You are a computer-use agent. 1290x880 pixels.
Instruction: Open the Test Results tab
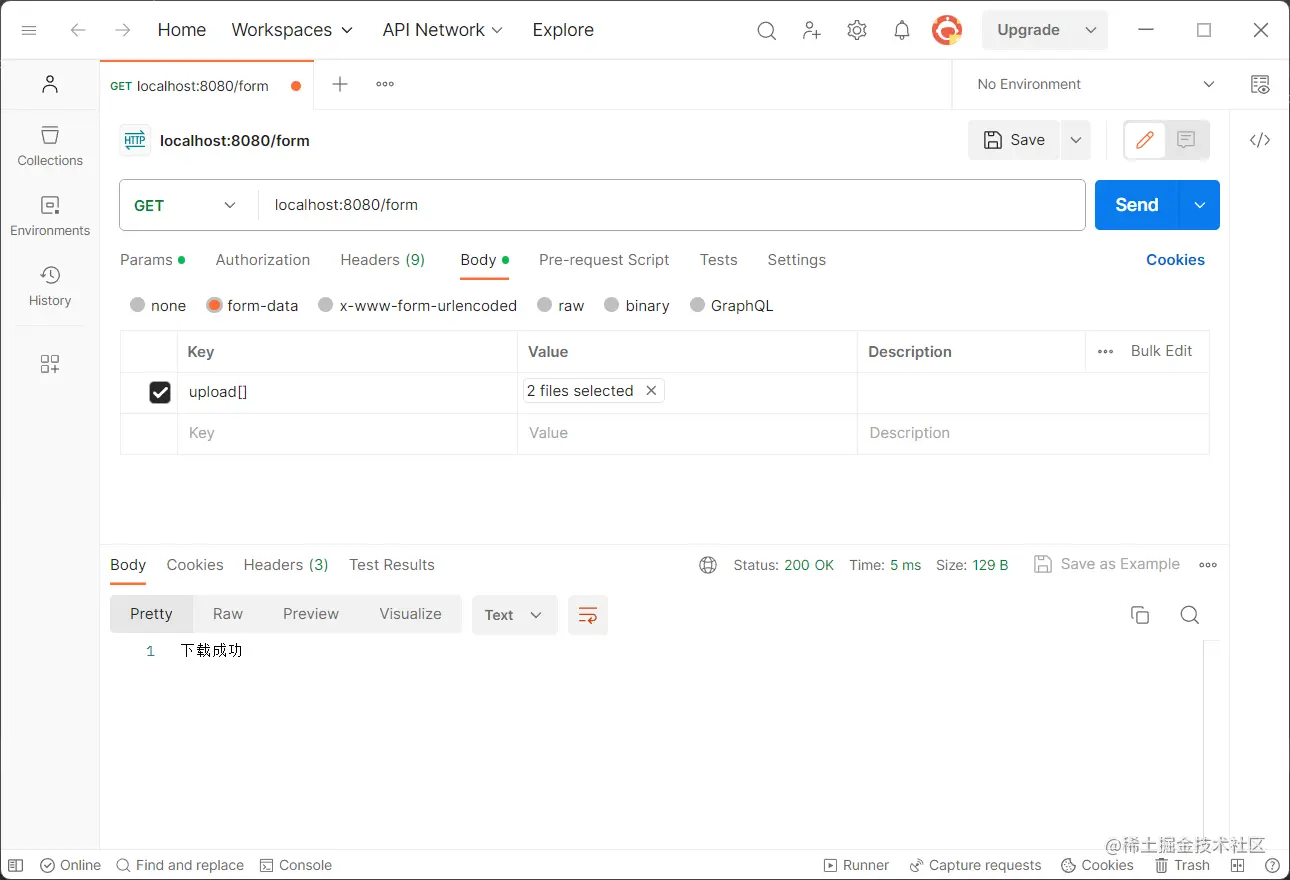coord(392,565)
